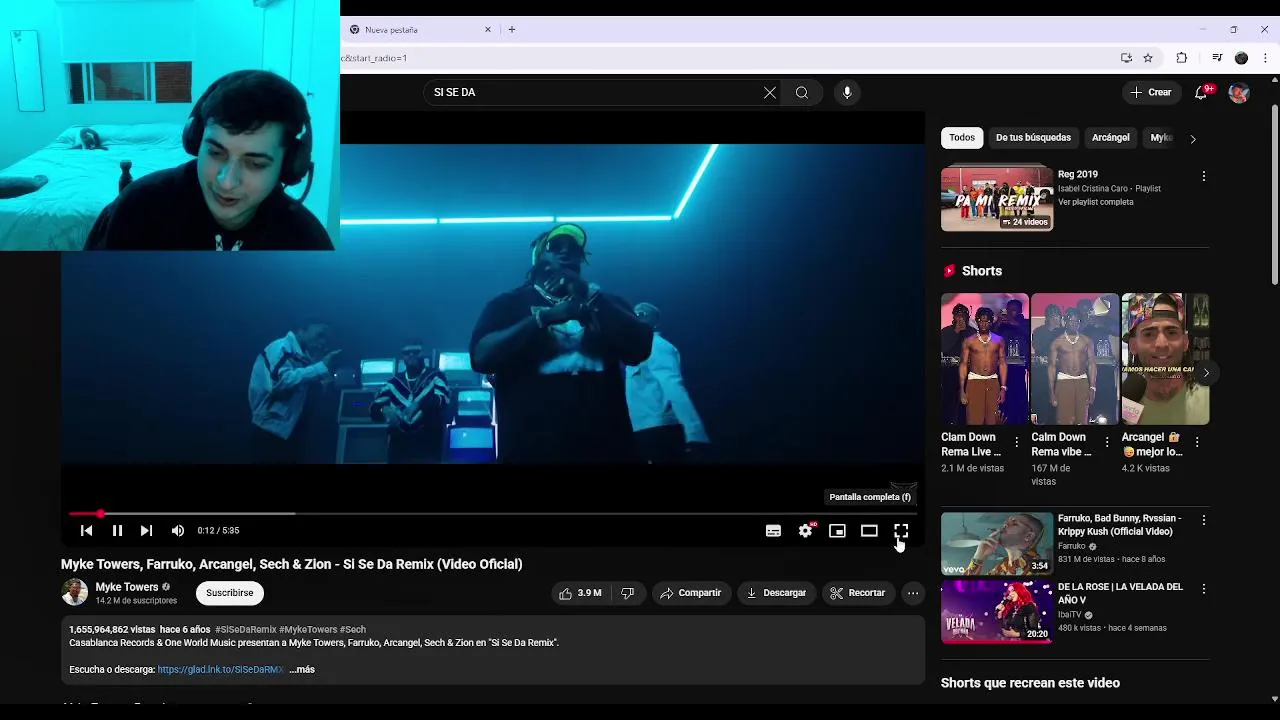Like the video with 3.9 M
1280x720 pixels.
coord(580,593)
